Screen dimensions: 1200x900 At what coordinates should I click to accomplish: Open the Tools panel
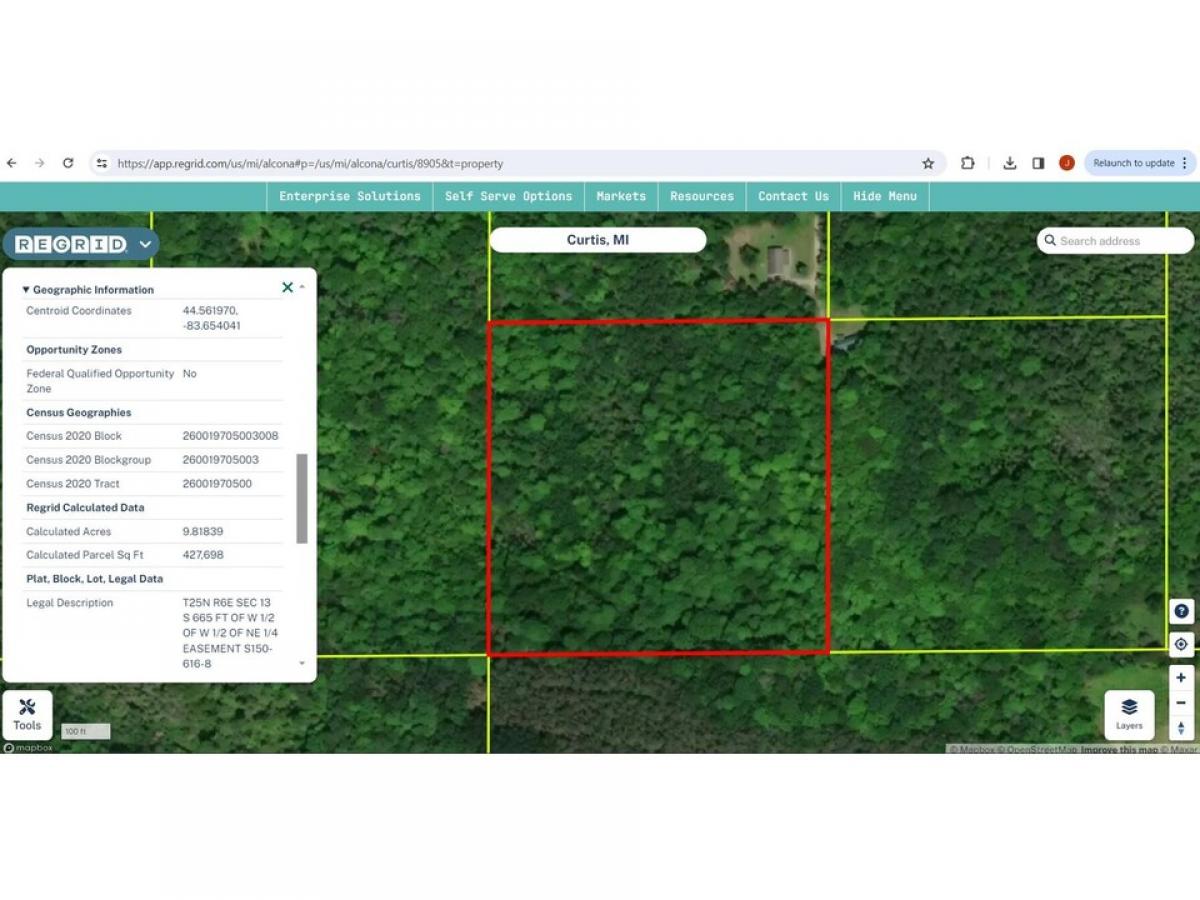[27, 714]
